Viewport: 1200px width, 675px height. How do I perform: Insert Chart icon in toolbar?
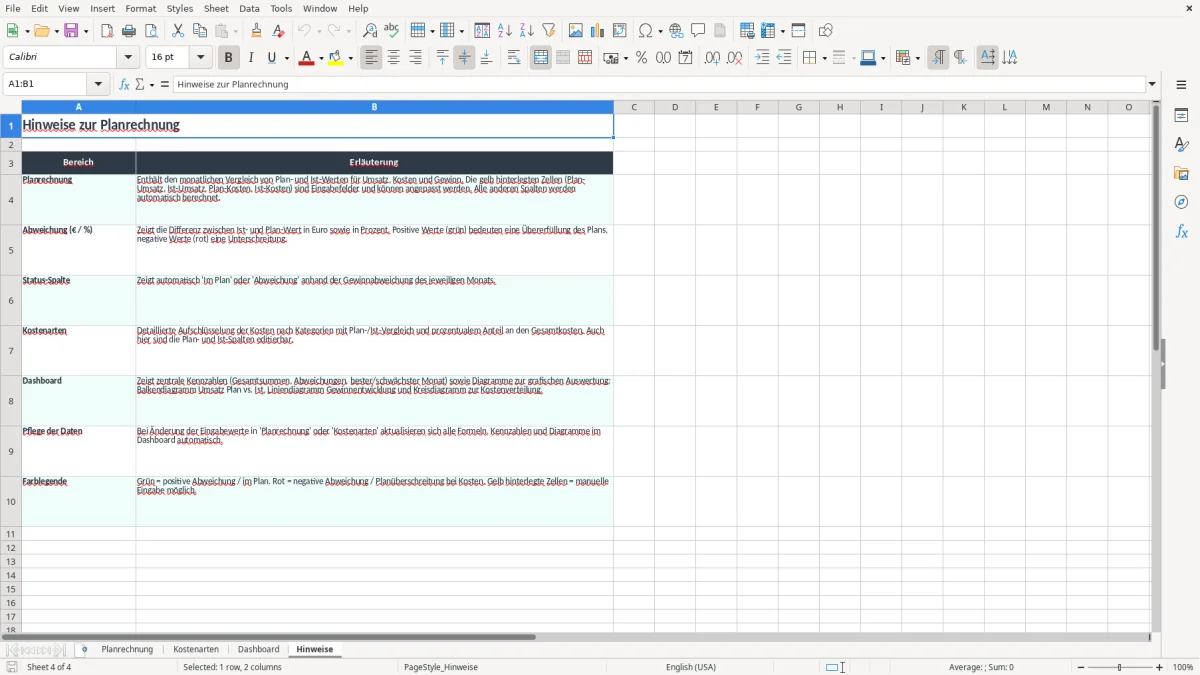(x=598, y=31)
